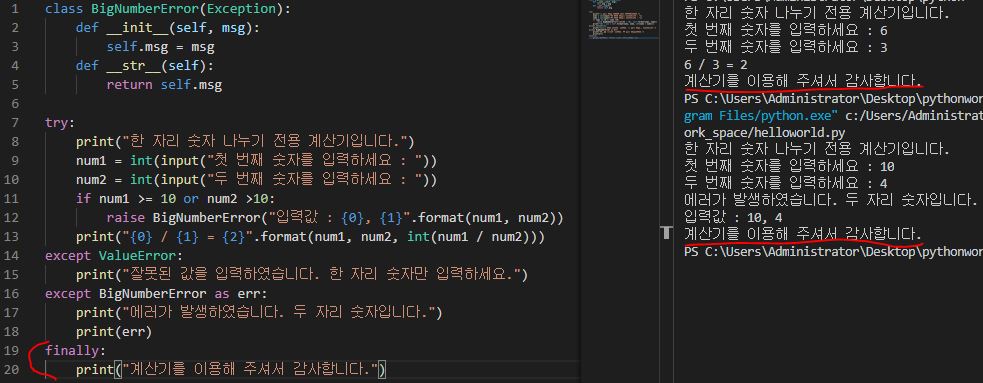Click line number 1 in the gutter
This screenshot has height=383, width=983.
[15, 9]
